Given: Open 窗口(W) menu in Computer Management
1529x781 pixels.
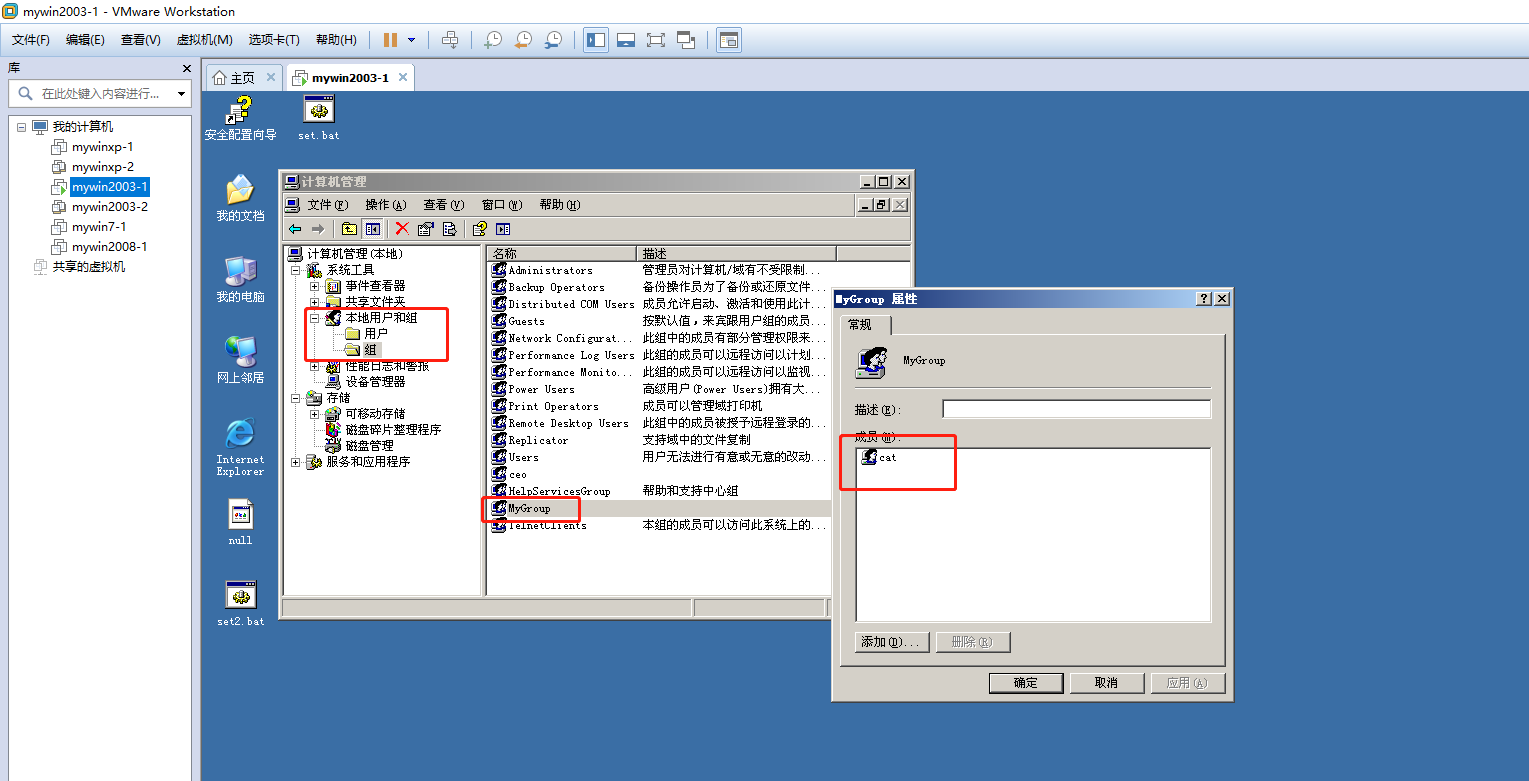Looking at the screenshot, I should coord(501,205).
